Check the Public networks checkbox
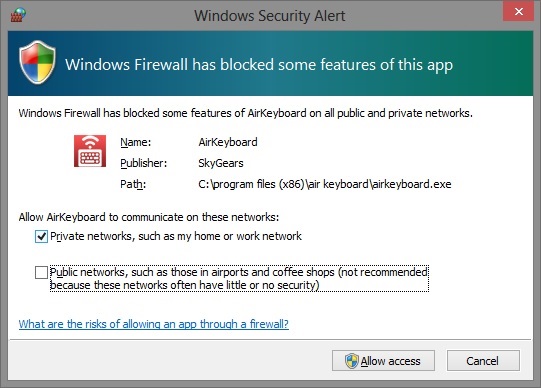 41,272
